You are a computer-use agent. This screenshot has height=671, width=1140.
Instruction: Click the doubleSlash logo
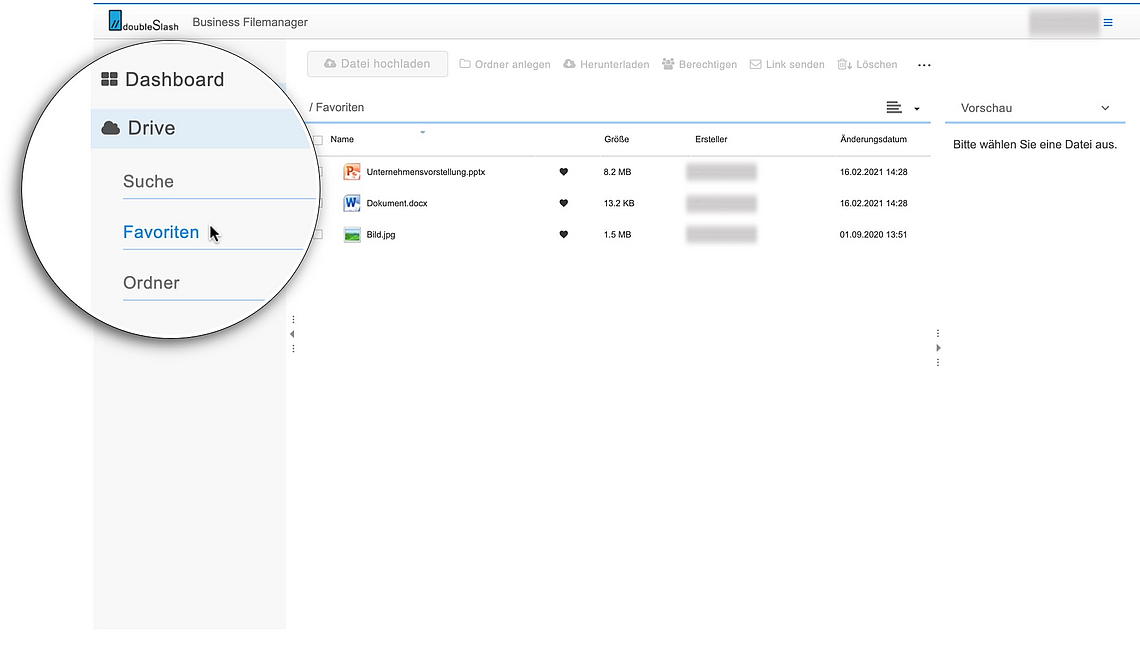pyautogui.click(x=143, y=21)
